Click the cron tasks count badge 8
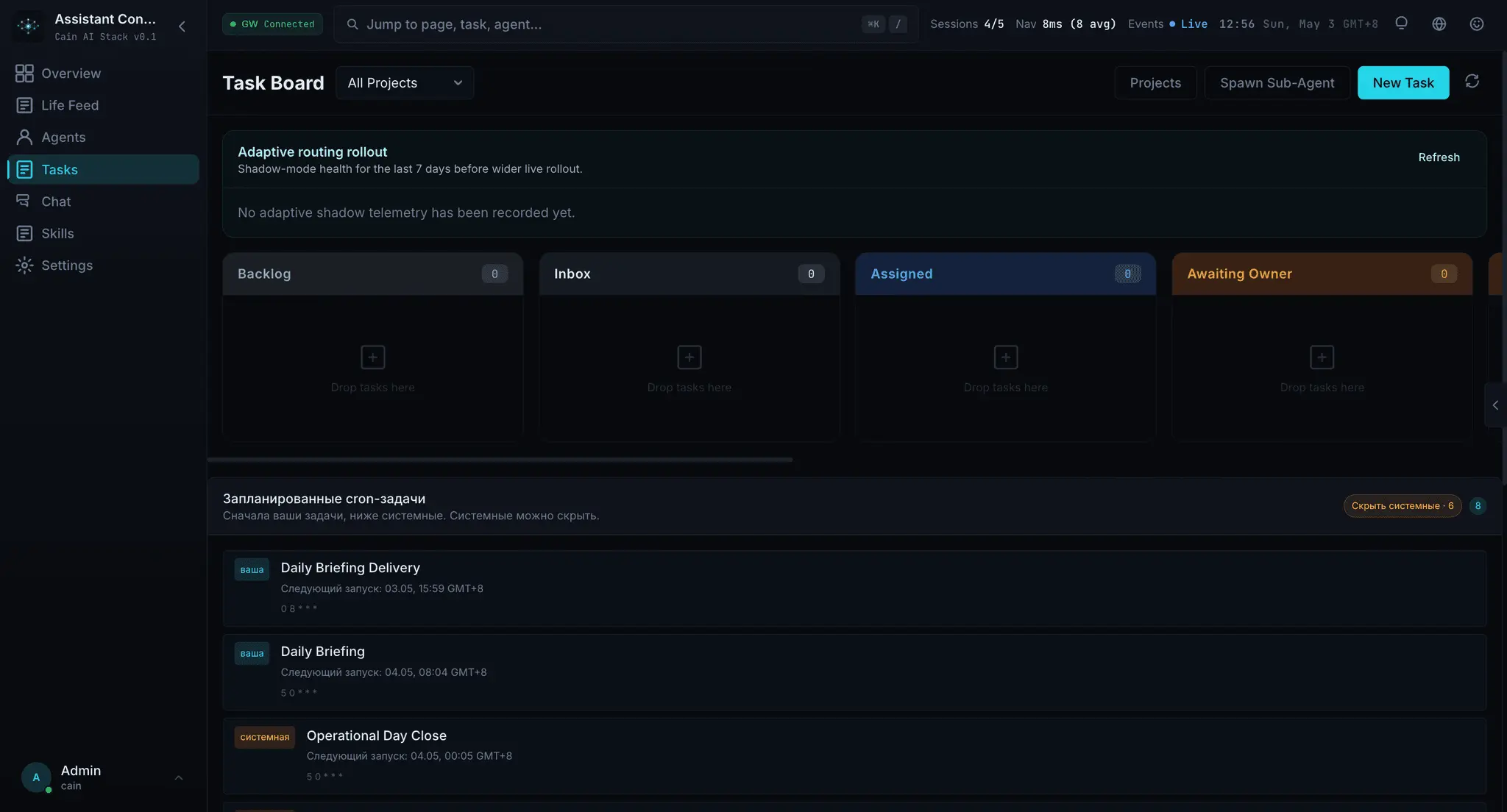Viewport: 1507px width, 812px height. pos(1478,506)
